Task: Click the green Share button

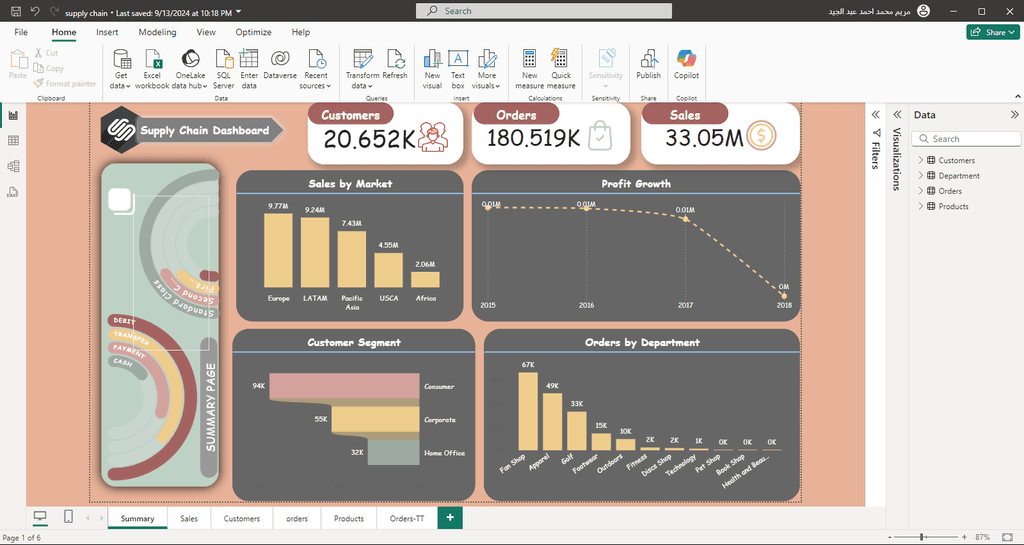Action: pos(993,32)
